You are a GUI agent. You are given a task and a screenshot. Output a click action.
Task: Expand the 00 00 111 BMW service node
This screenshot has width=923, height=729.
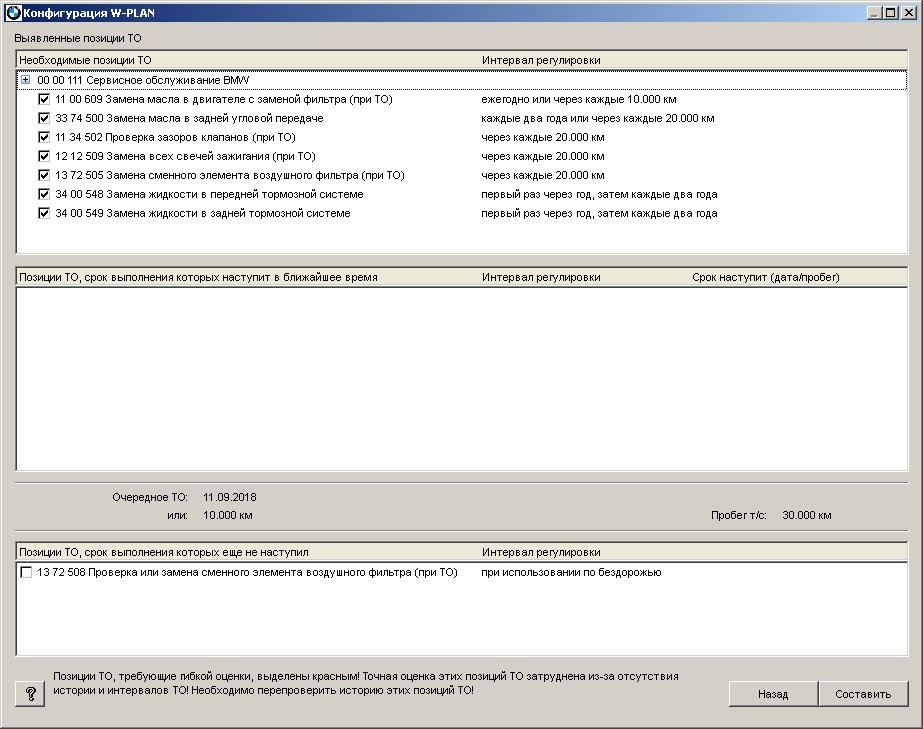[25, 80]
